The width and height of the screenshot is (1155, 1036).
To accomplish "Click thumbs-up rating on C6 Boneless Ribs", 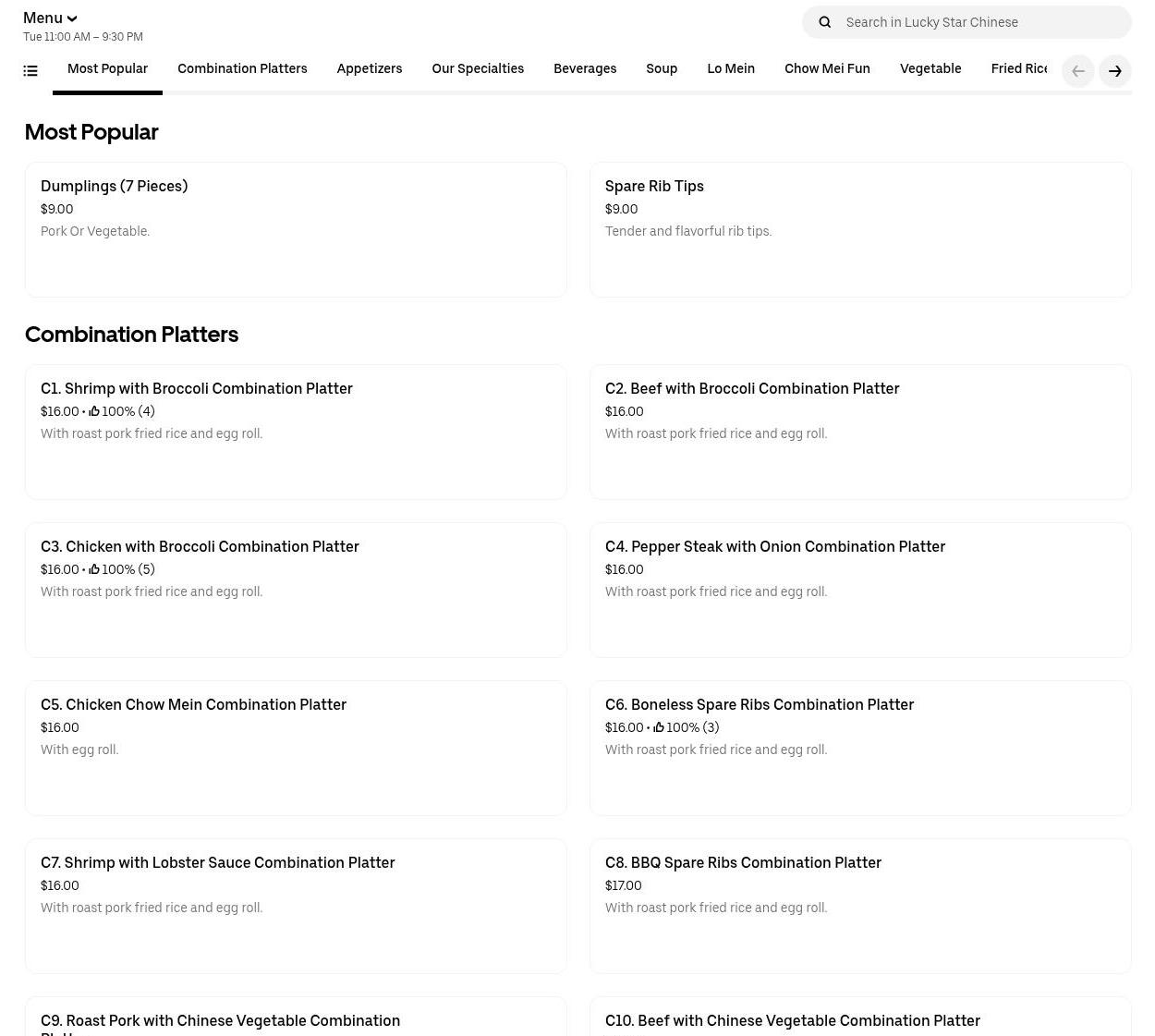I will pyautogui.click(x=659, y=727).
